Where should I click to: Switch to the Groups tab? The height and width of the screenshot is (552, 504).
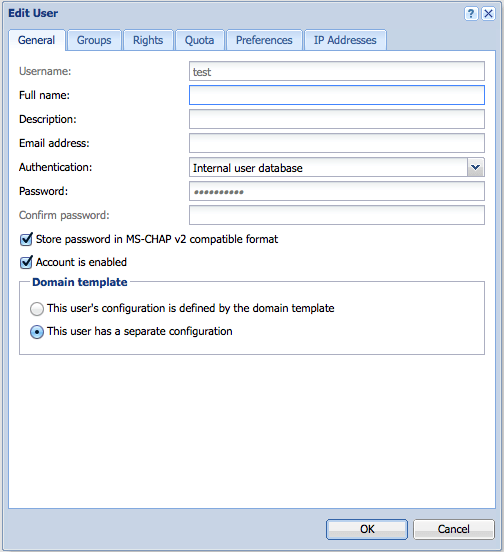[x=94, y=40]
